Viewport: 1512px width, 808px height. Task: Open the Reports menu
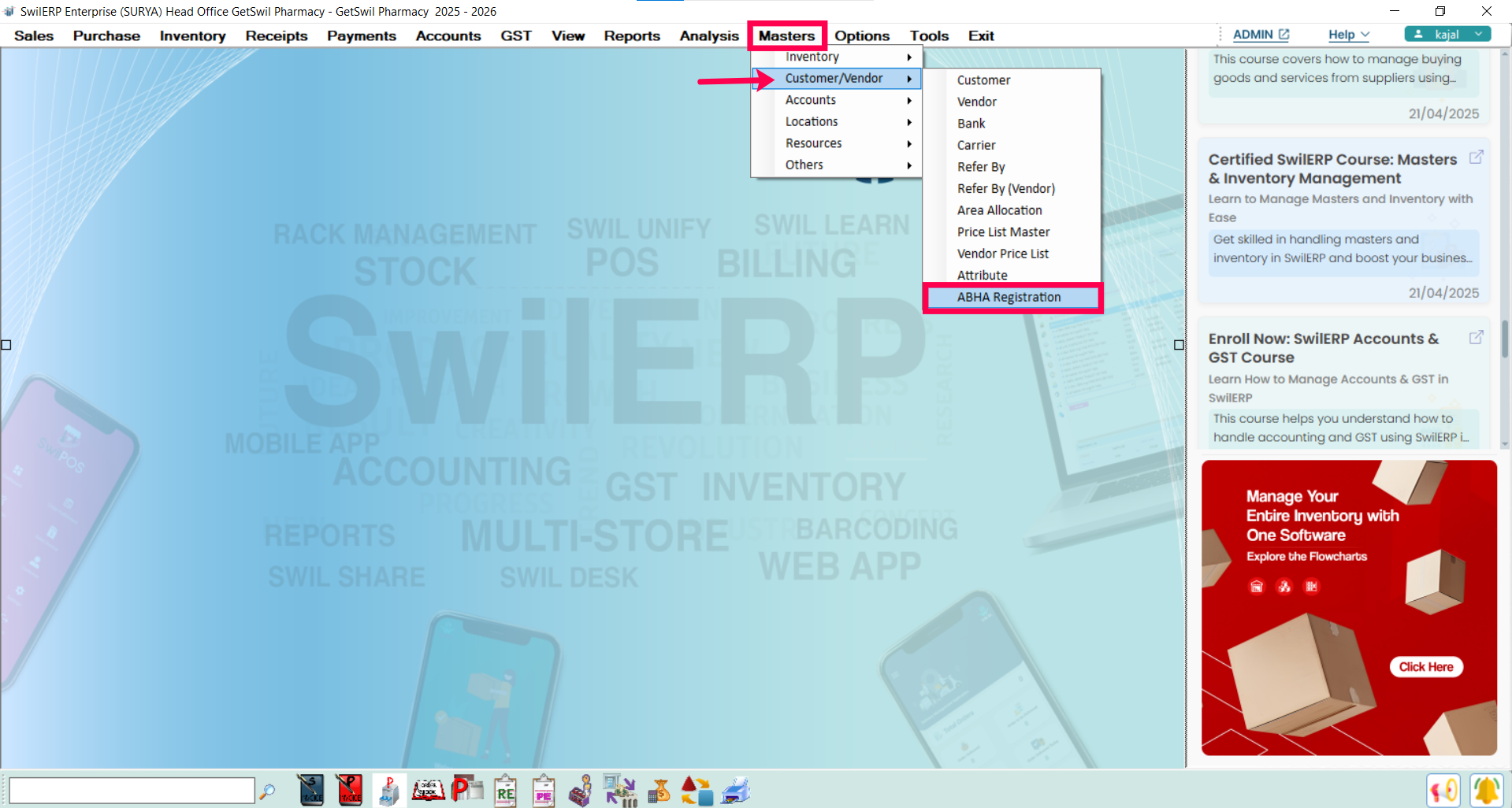pos(632,35)
